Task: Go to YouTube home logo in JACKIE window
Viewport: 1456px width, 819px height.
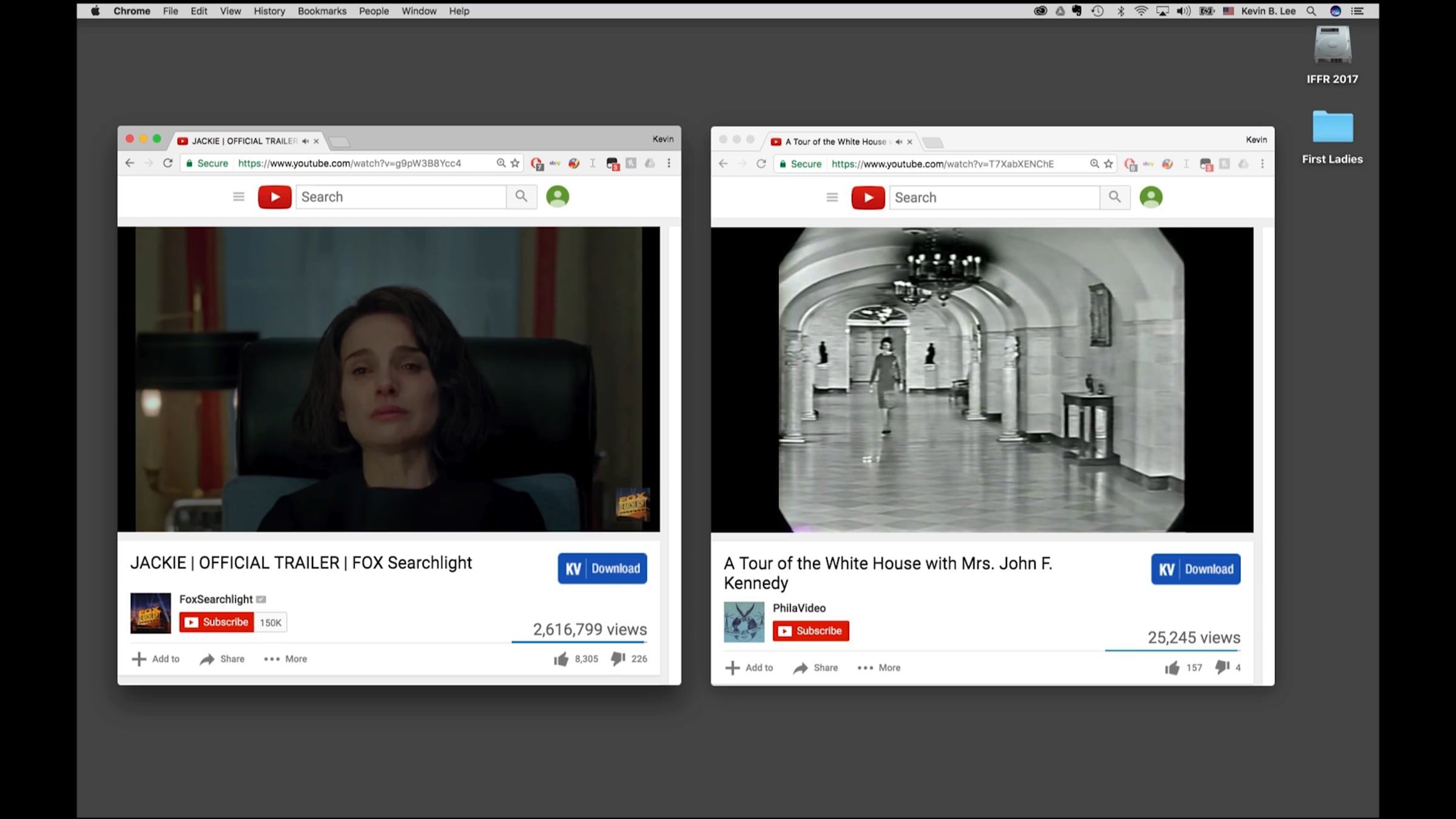Action: [x=275, y=197]
